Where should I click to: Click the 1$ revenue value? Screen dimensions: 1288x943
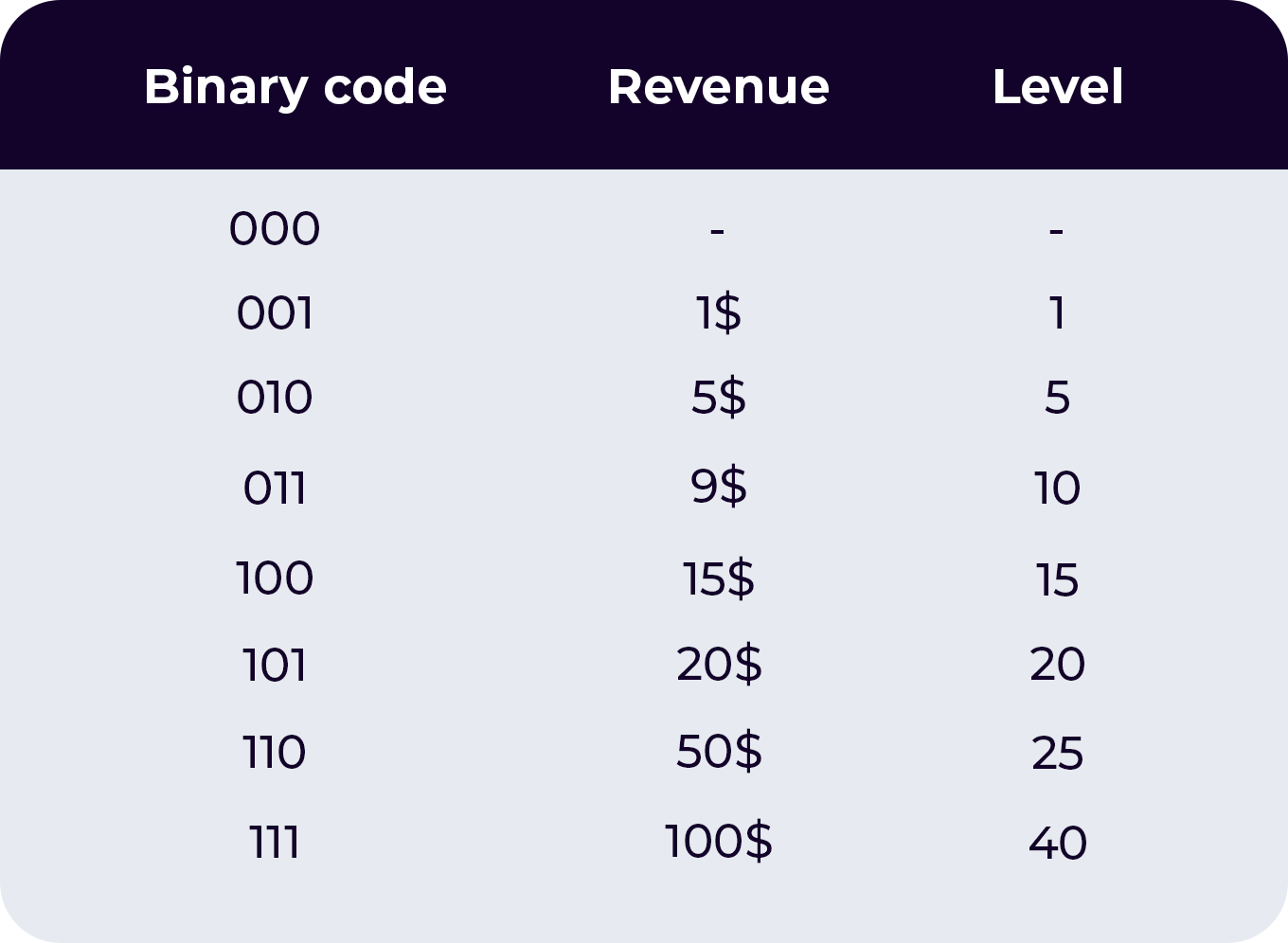719,312
